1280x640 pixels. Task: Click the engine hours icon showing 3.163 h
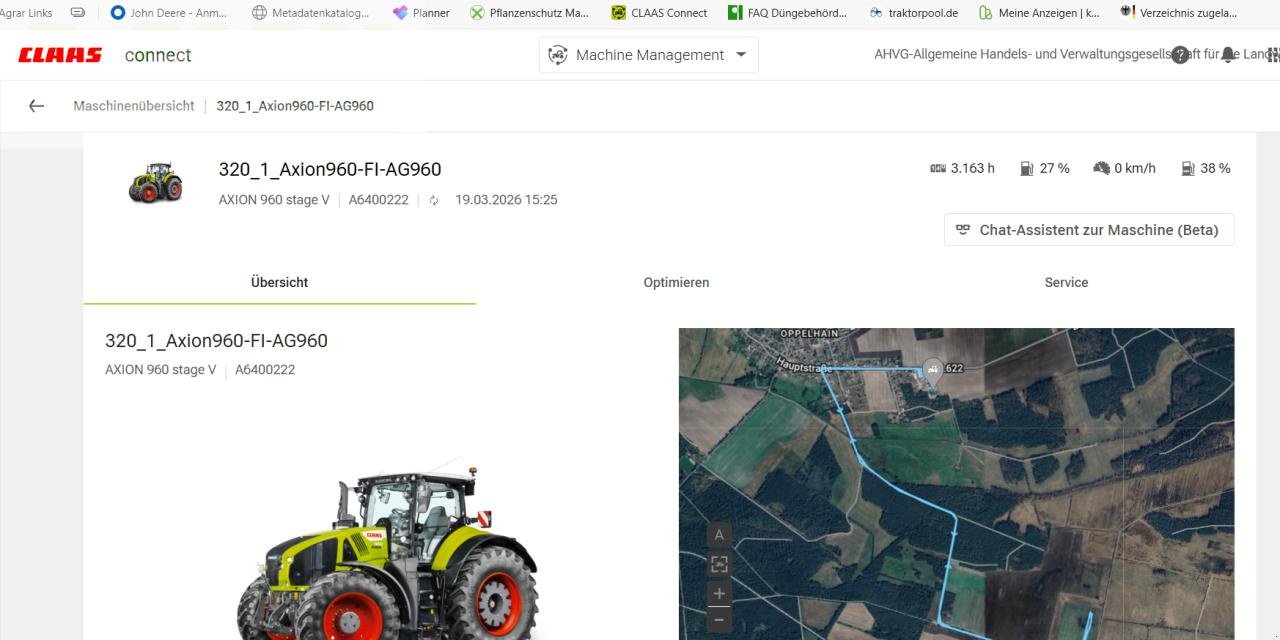click(938, 168)
